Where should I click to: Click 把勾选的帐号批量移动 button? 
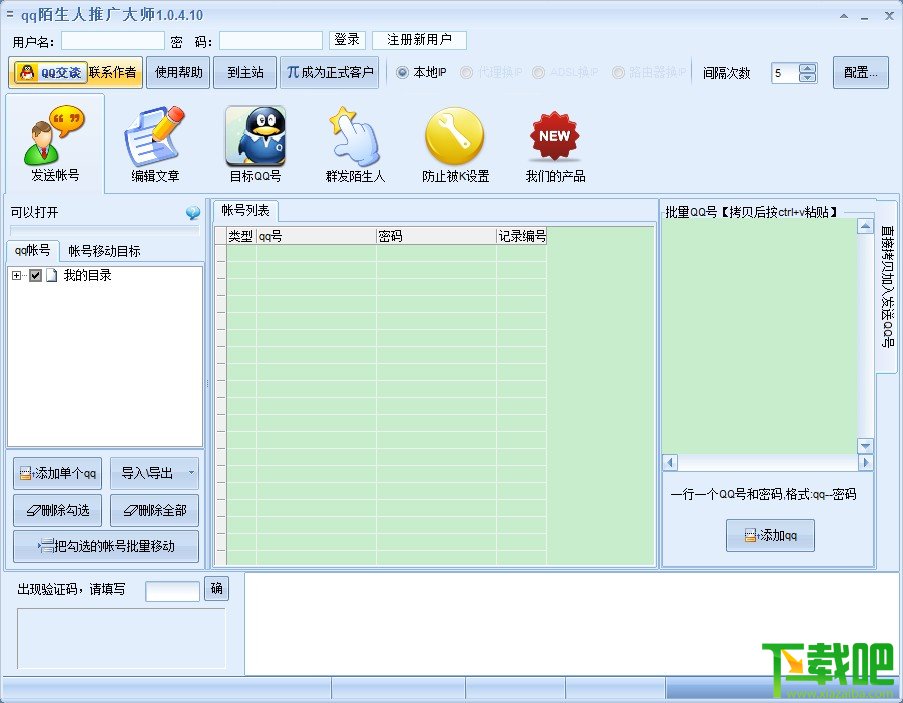(x=106, y=546)
